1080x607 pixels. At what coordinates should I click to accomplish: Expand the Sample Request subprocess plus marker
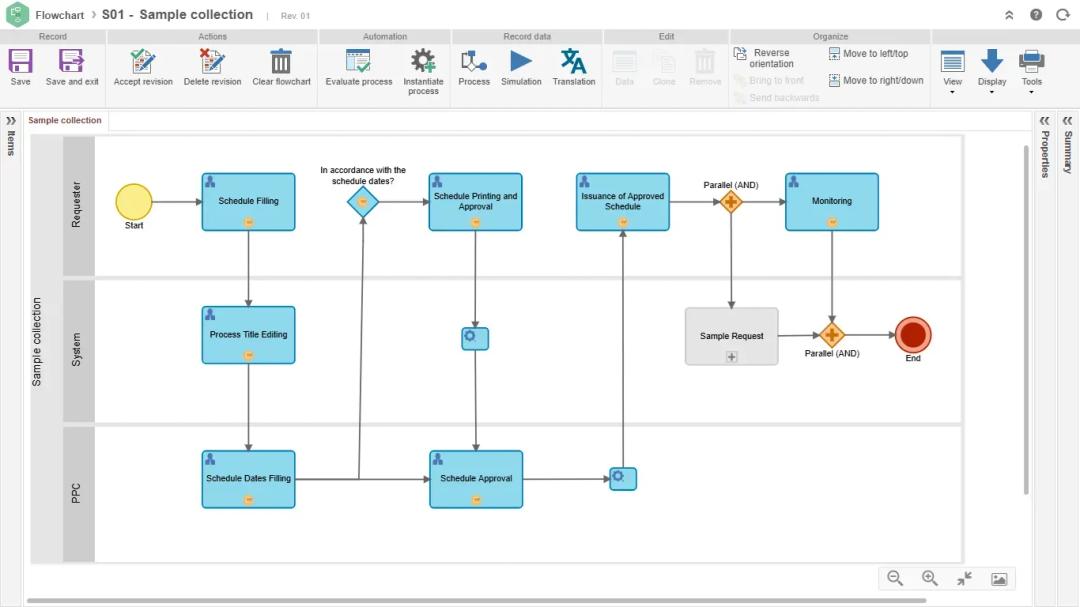[x=731, y=357]
